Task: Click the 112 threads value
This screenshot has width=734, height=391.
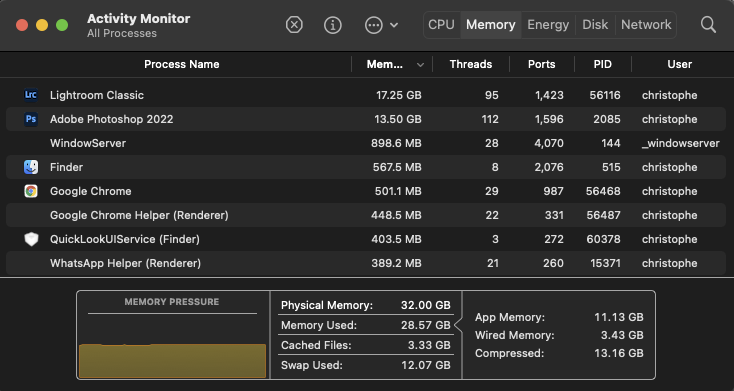Action: pos(490,119)
